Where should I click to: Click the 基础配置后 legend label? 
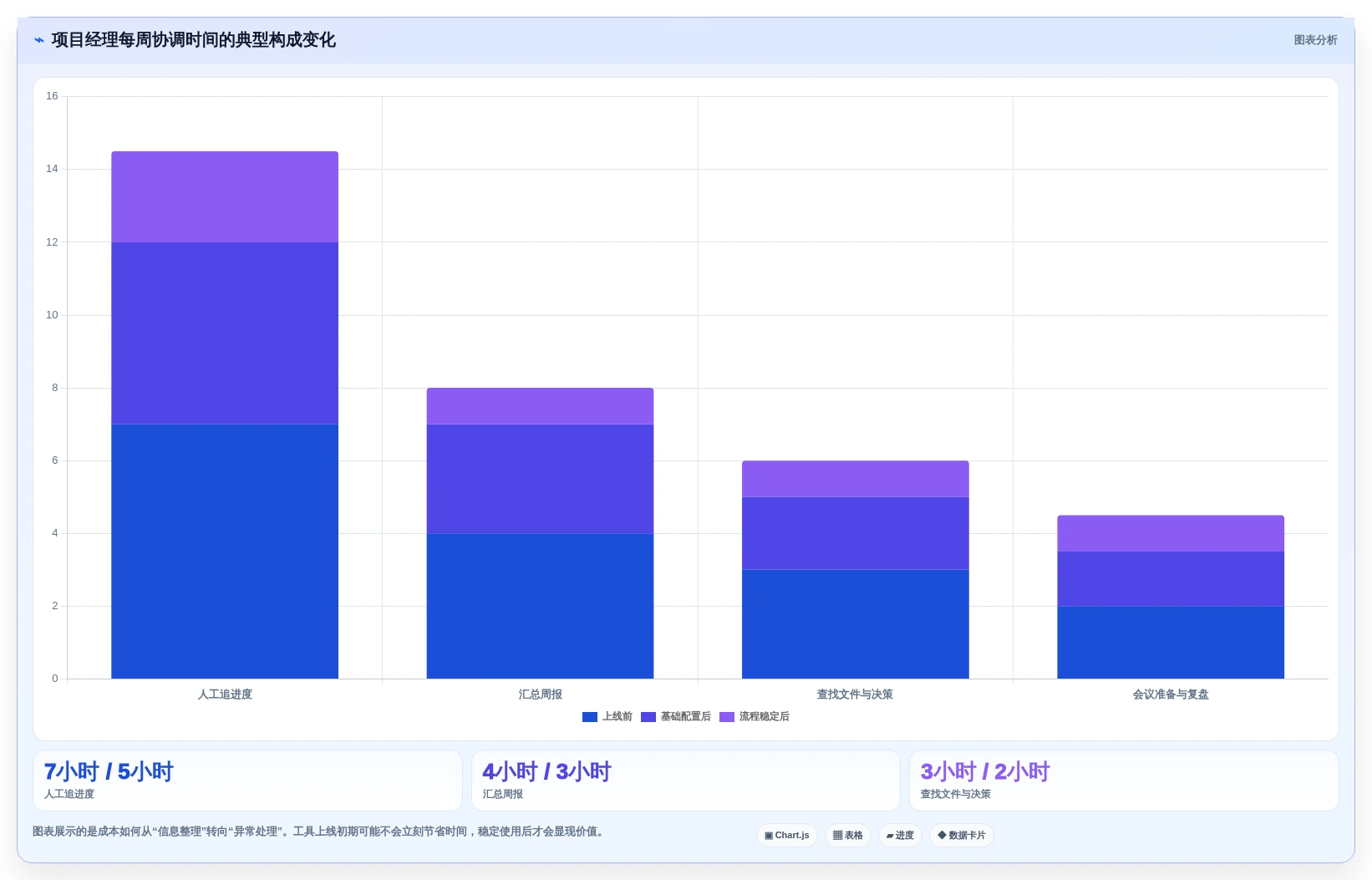(x=686, y=717)
